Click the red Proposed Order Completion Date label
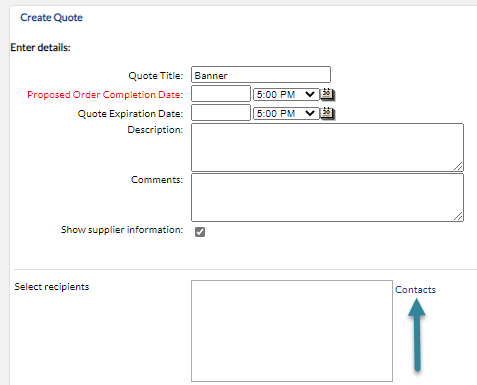Viewport: 477px width, 385px height. coord(105,95)
